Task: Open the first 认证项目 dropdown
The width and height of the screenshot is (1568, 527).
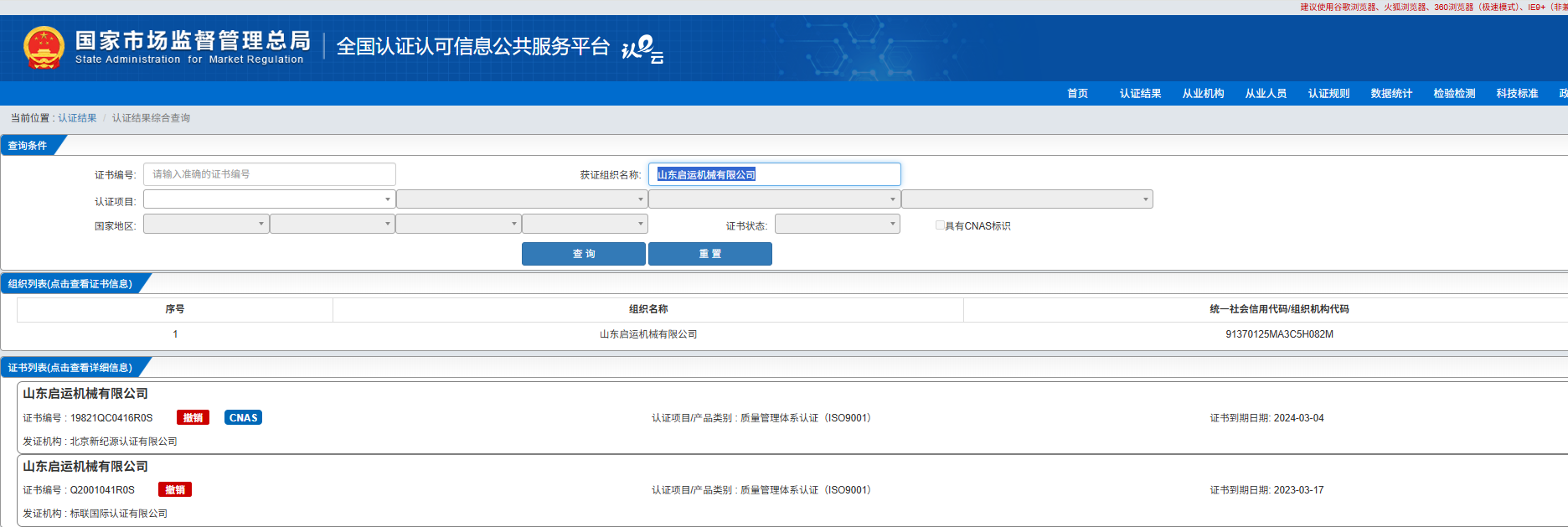Action: (269, 199)
